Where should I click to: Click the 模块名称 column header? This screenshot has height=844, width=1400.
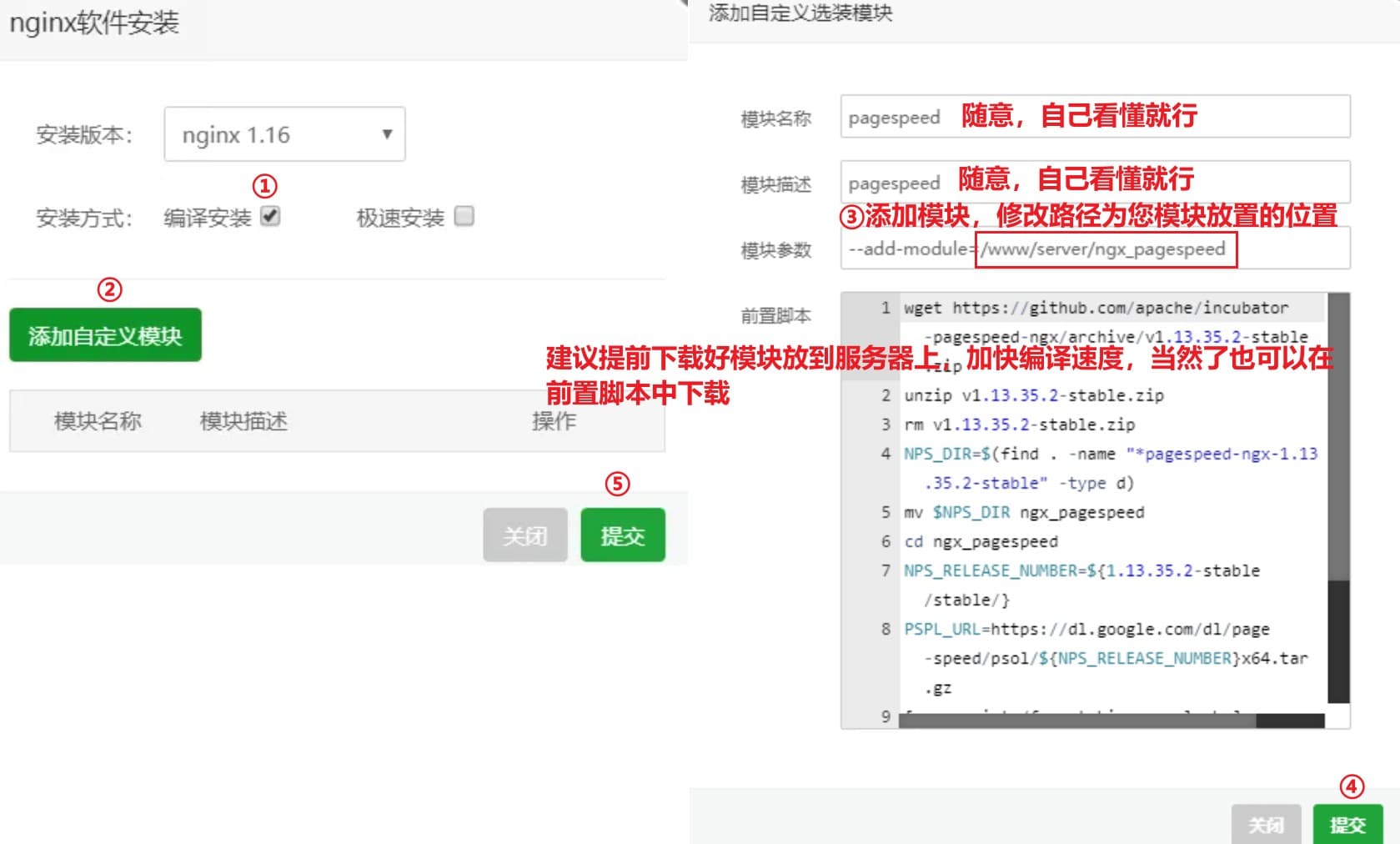coord(98,421)
